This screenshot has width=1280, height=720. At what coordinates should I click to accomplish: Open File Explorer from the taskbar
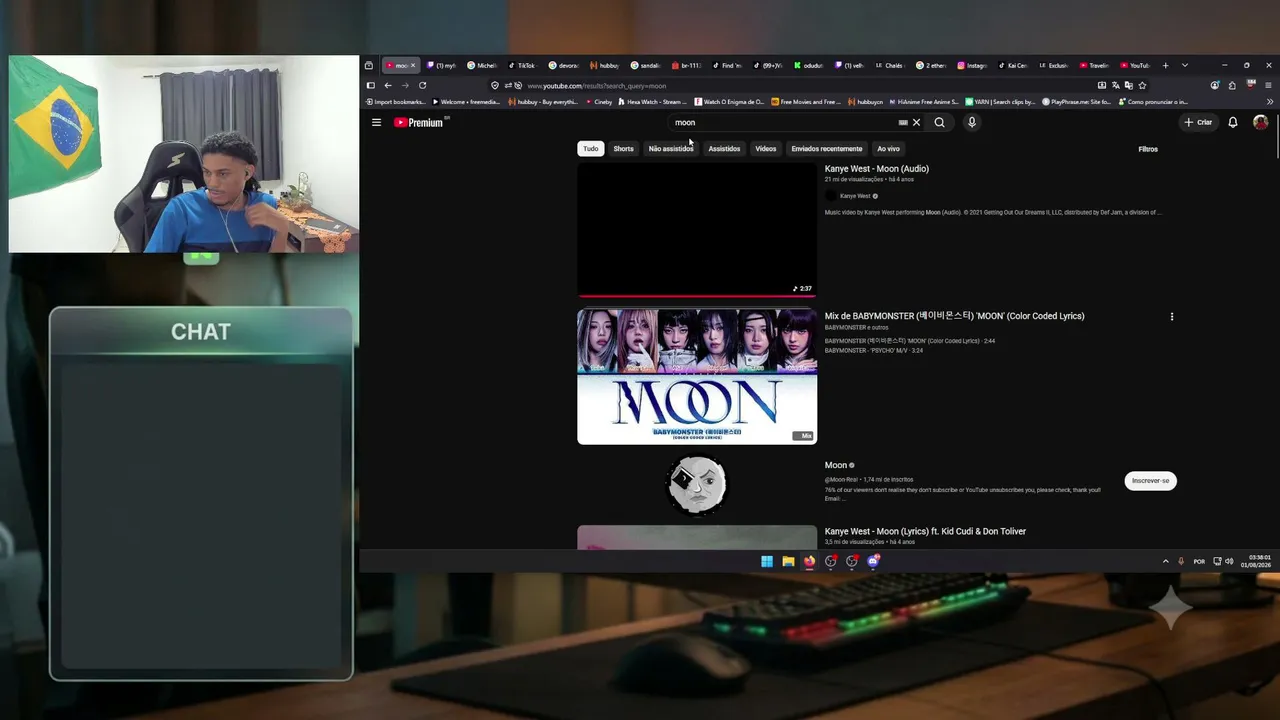click(788, 561)
